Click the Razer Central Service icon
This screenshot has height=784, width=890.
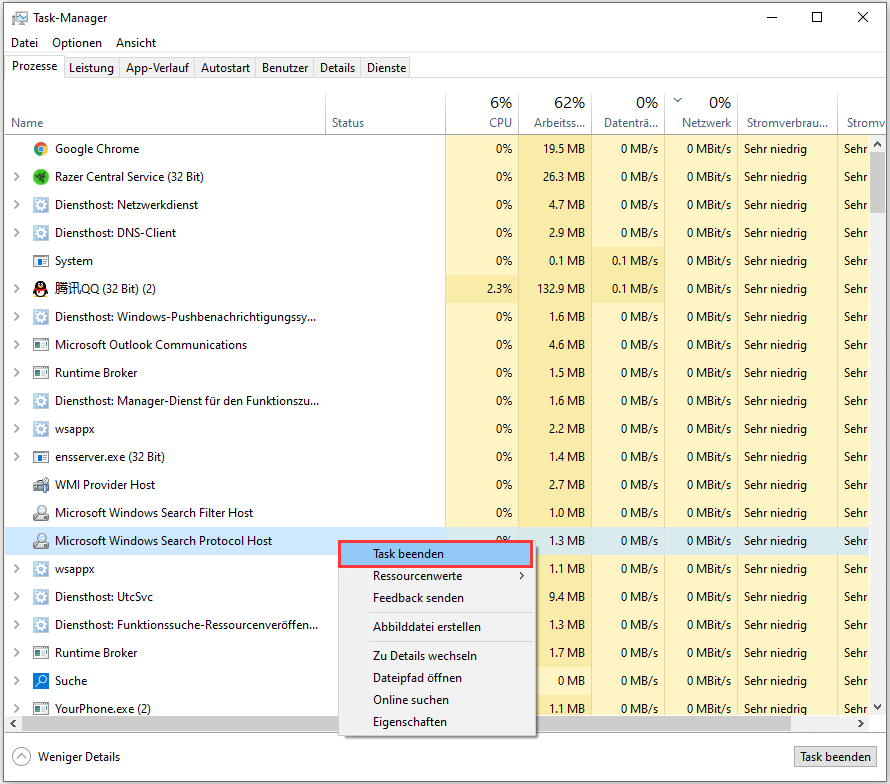click(x=40, y=177)
